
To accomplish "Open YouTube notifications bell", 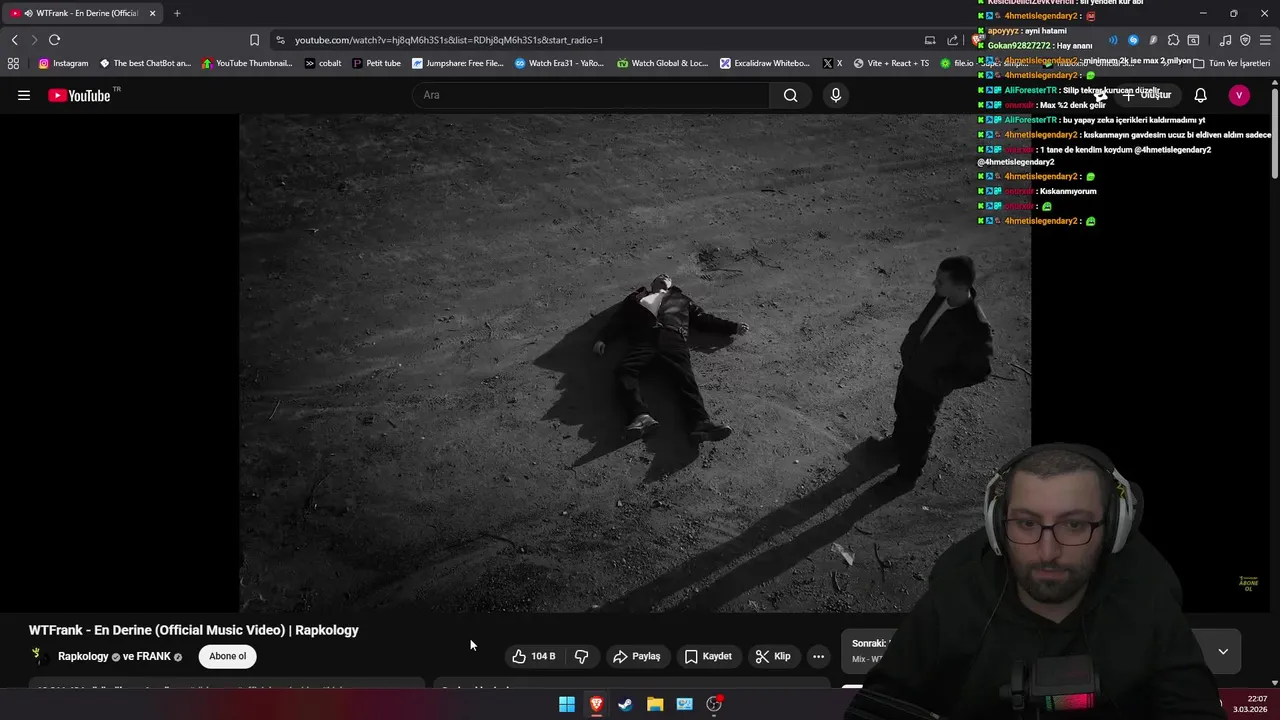I will pos(1200,95).
